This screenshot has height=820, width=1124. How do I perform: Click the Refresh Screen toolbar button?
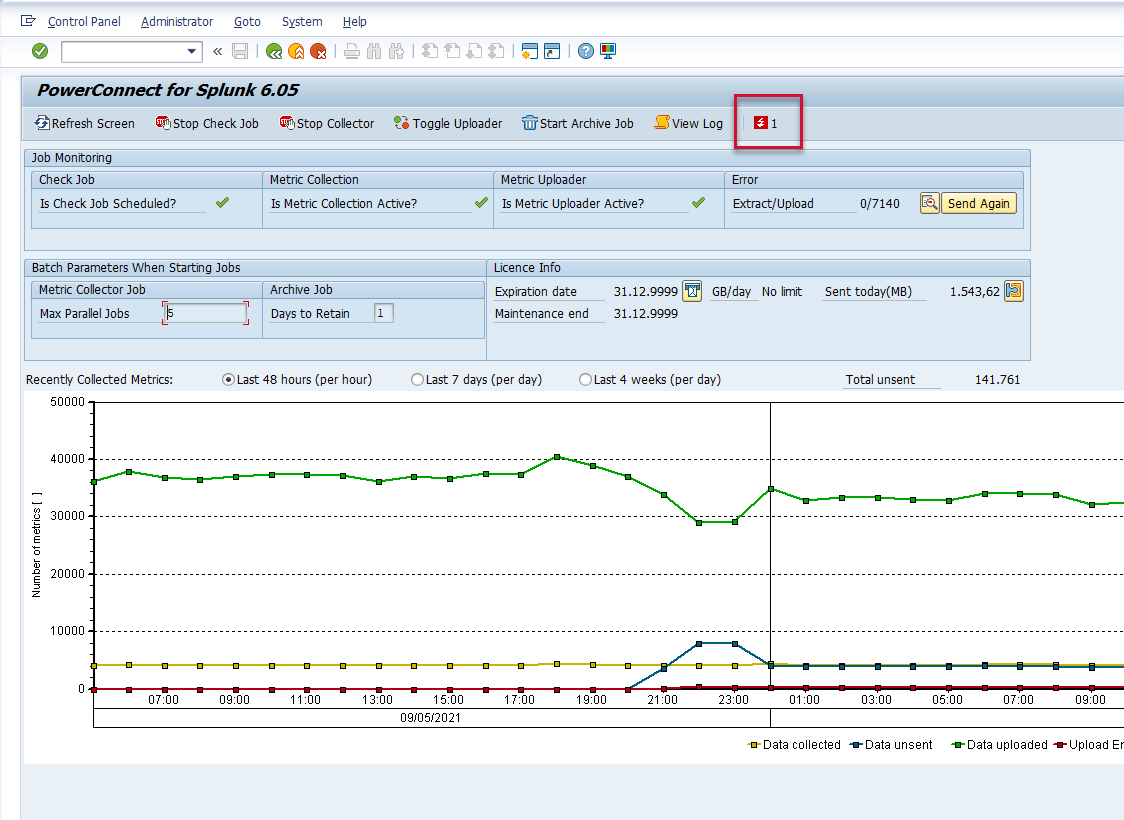pyautogui.click(x=84, y=123)
